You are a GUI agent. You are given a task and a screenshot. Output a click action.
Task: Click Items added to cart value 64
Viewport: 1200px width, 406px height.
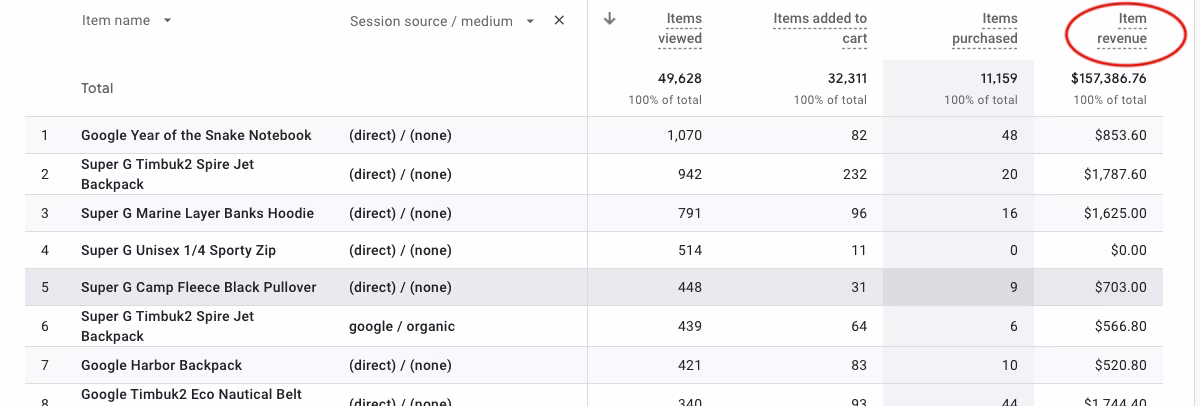tap(858, 326)
